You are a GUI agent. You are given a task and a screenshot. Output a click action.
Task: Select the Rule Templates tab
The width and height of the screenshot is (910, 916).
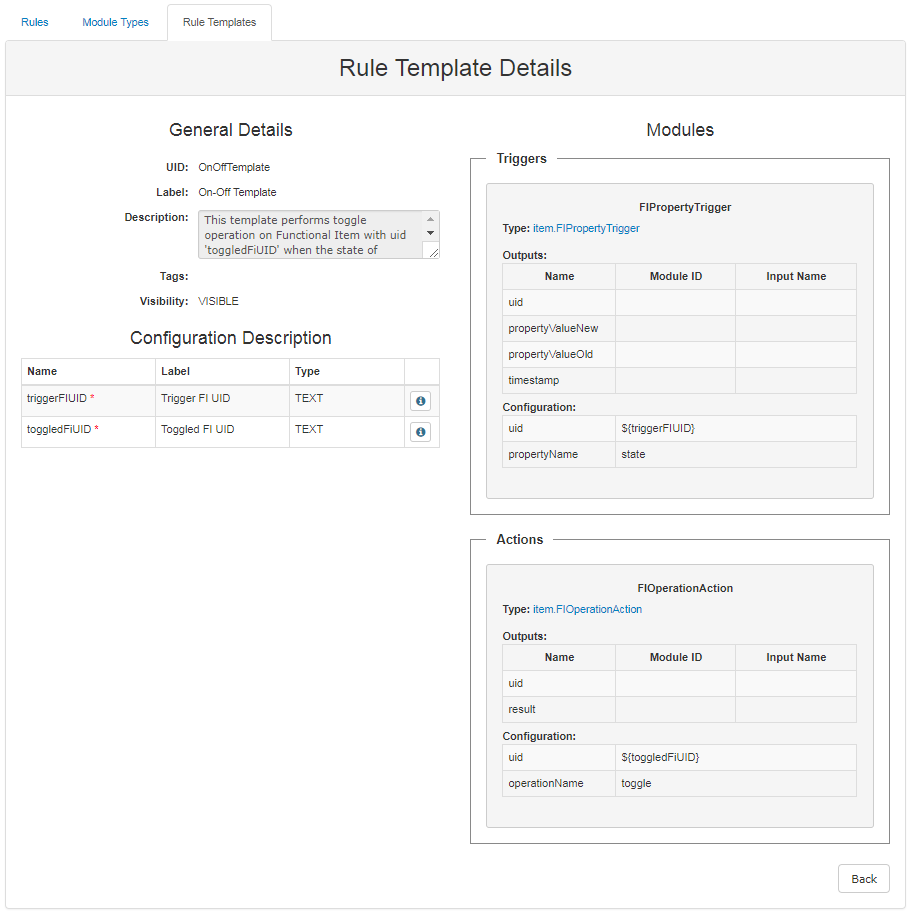click(219, 21)
